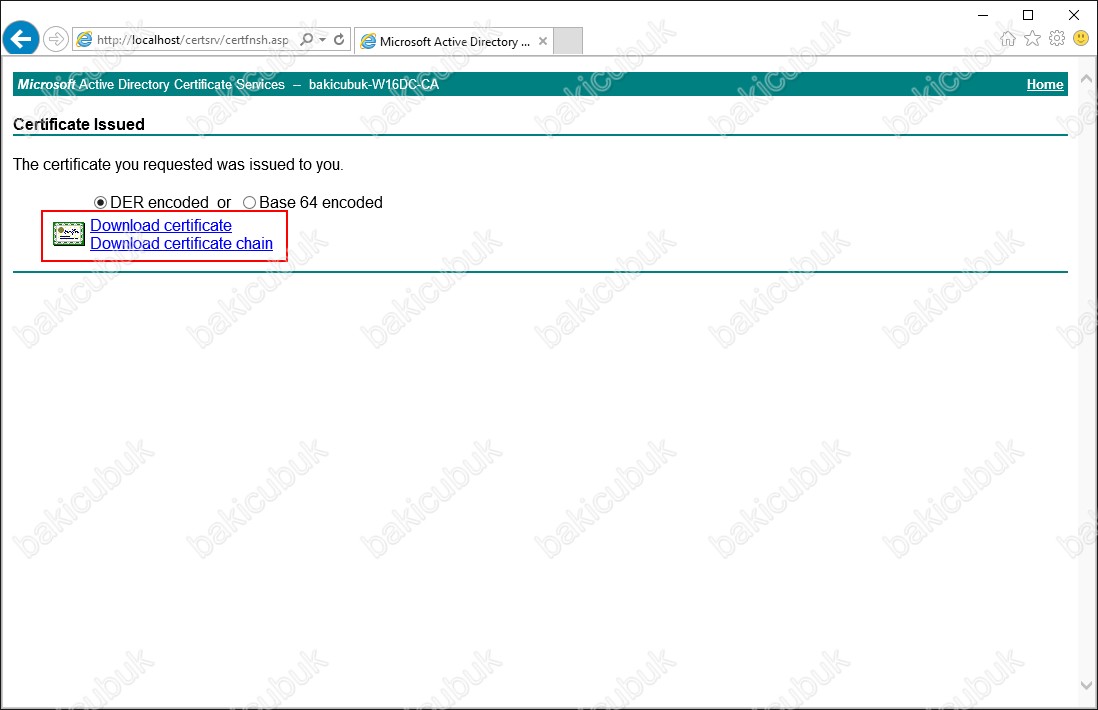This screenshot has width=1098, height=710.
Task: Maximize the browser window
Action: [x=1028, y=15]
